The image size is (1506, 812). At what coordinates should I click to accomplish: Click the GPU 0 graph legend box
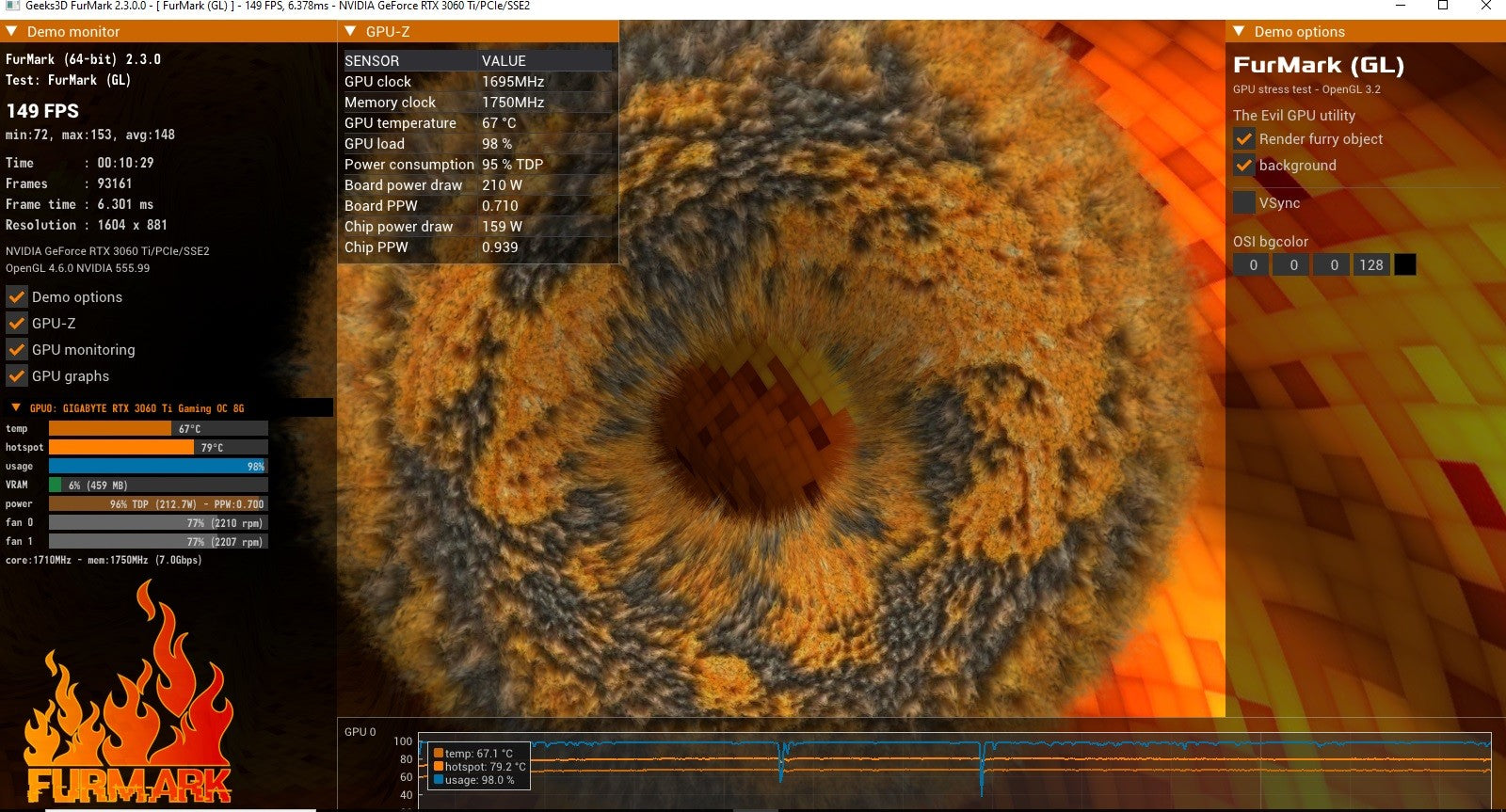478,767
